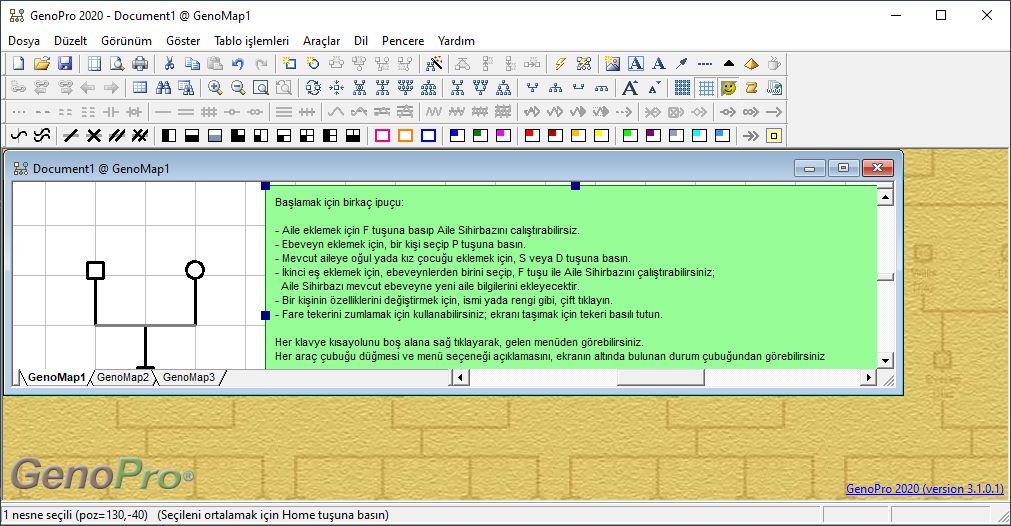Screen dimensions: 1011x526
Task: Click the horizontal scrollbar right arrow
Action: click(869, 377)
